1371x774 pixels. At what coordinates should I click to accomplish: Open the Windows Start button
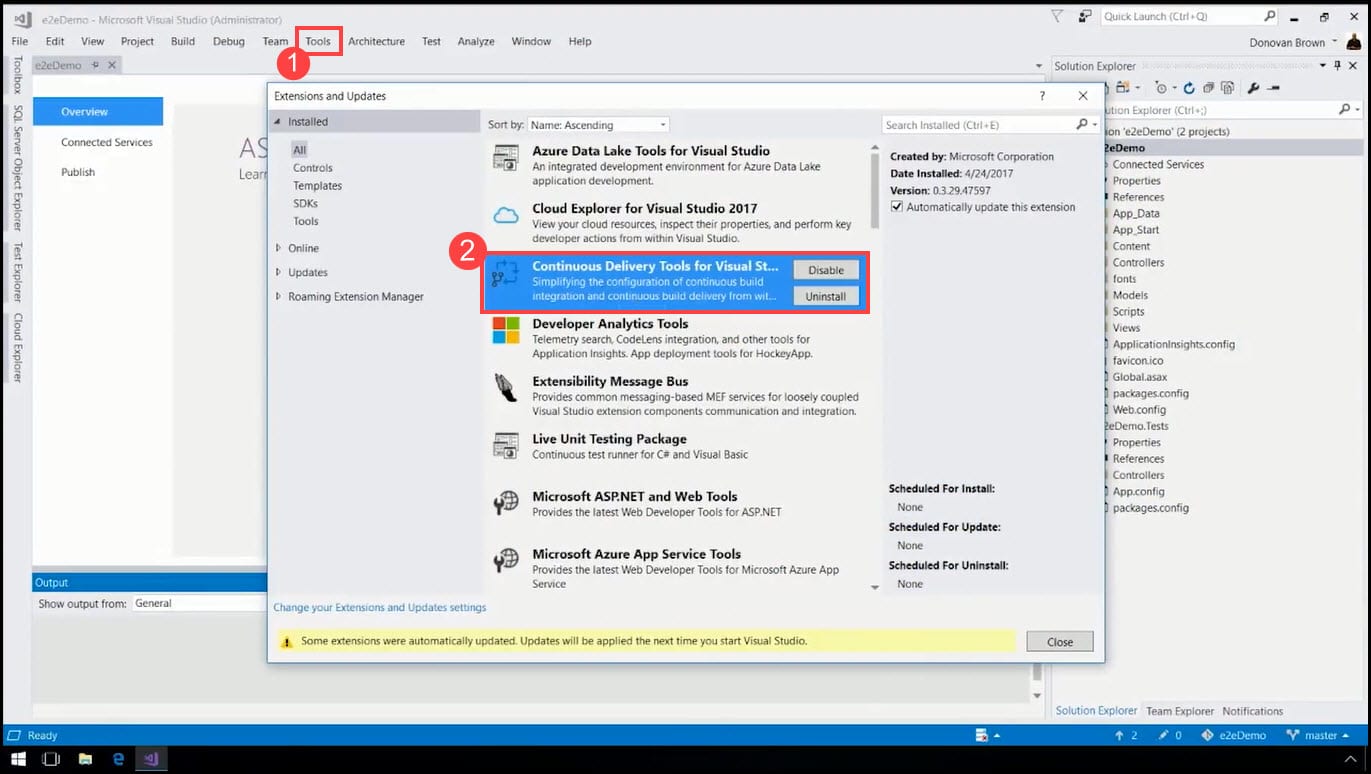point(18,760)
